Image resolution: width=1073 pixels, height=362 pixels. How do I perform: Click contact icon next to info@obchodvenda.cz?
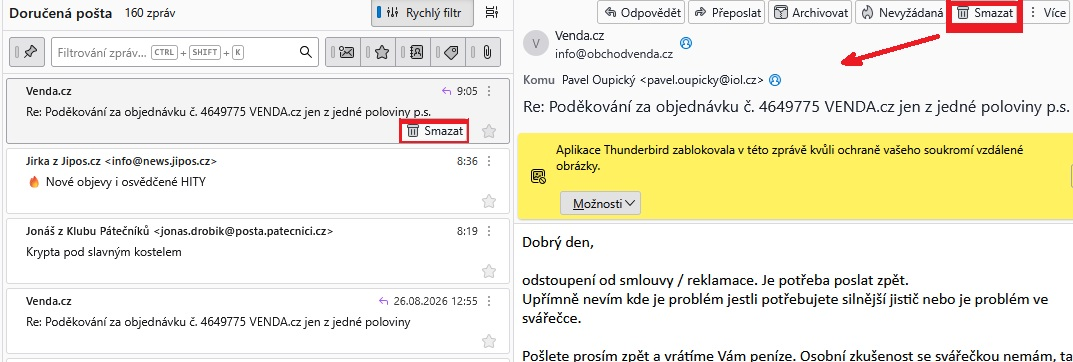click(686, 43)
